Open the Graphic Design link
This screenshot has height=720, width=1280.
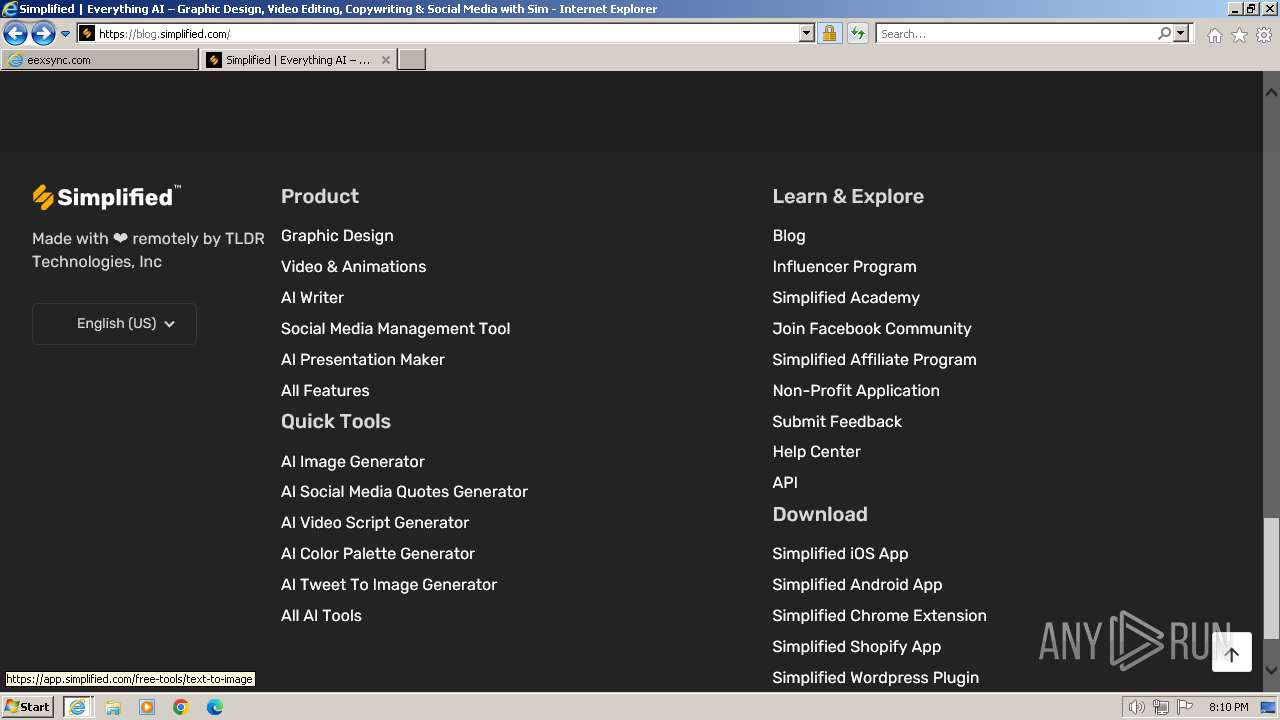[x=337, y=236]
